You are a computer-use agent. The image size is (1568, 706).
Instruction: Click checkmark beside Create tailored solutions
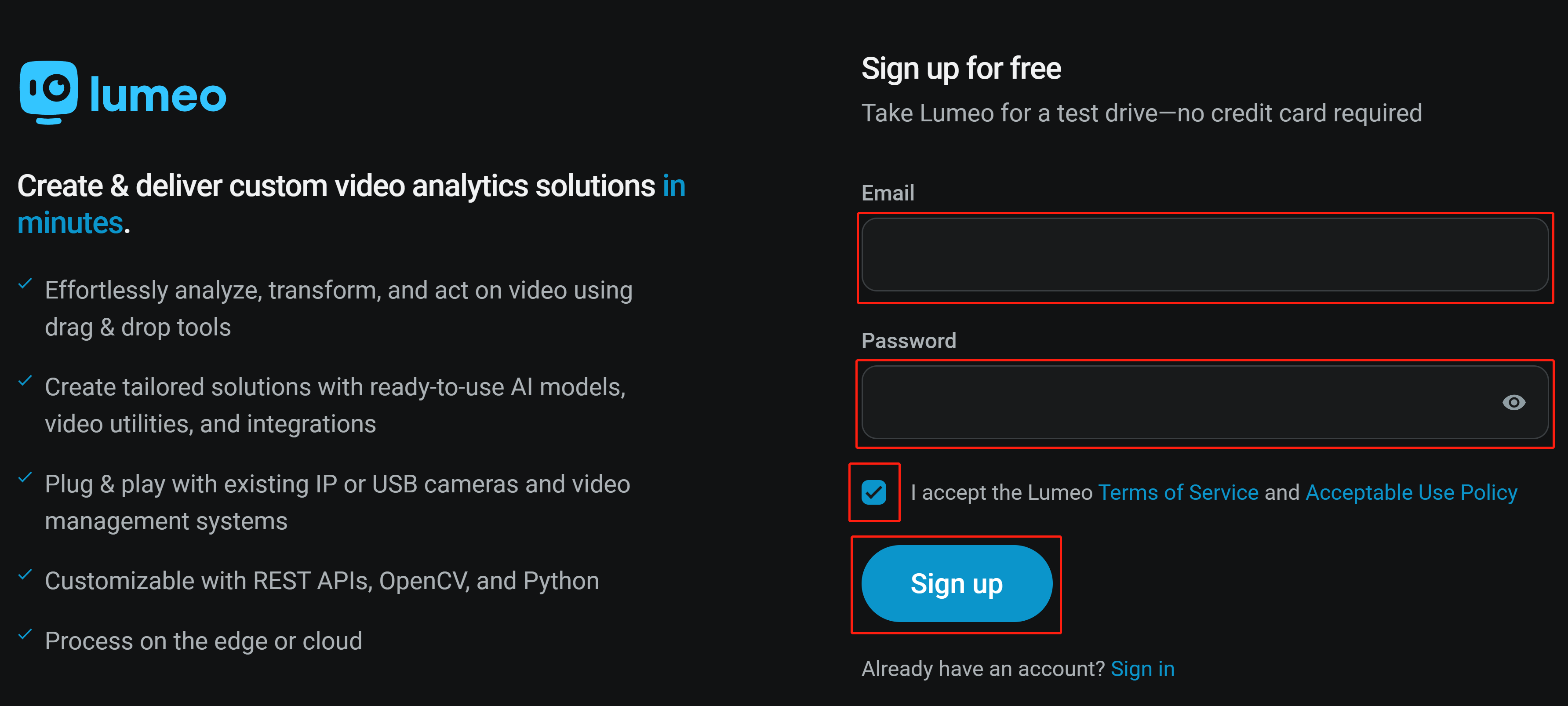pos(25,380)
